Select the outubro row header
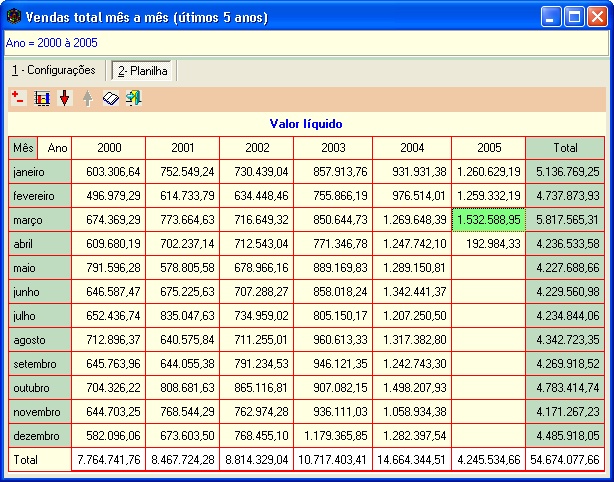 click(x=40, y=388)
